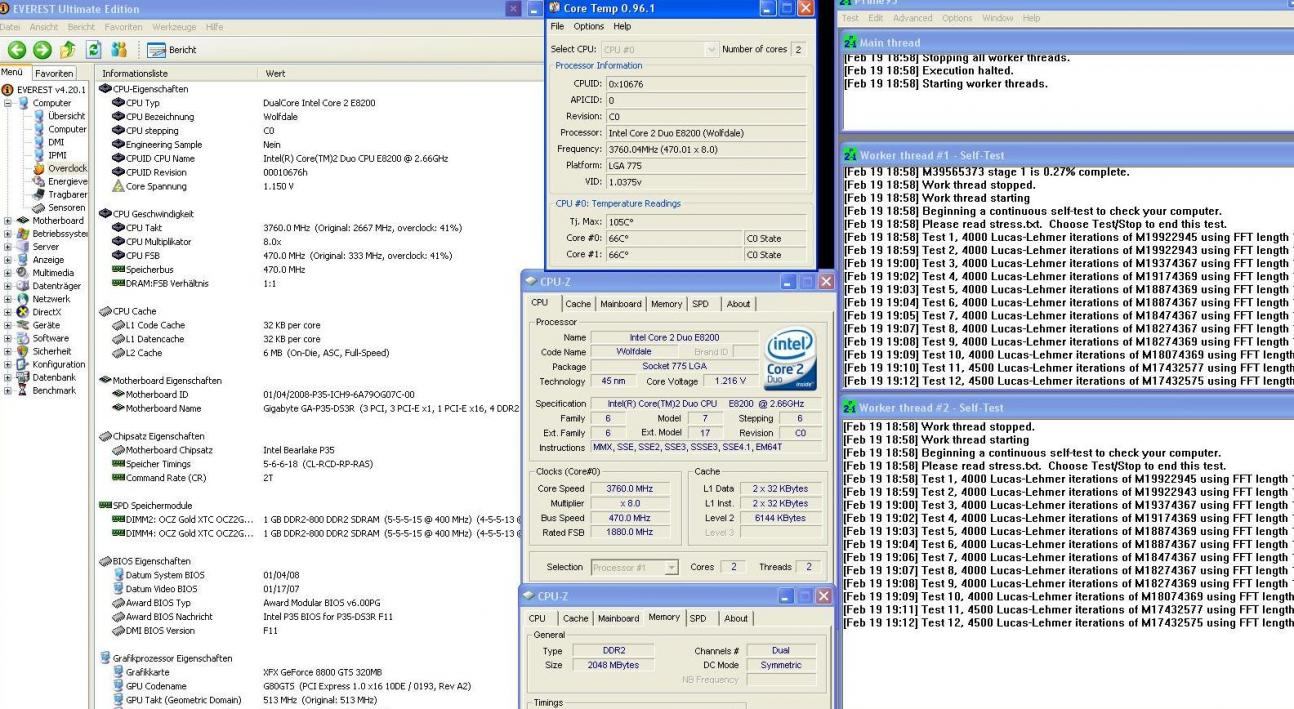Click the Multimedia icon in the tree
This screenshot has height=709, width=1294.
point(24,272)
